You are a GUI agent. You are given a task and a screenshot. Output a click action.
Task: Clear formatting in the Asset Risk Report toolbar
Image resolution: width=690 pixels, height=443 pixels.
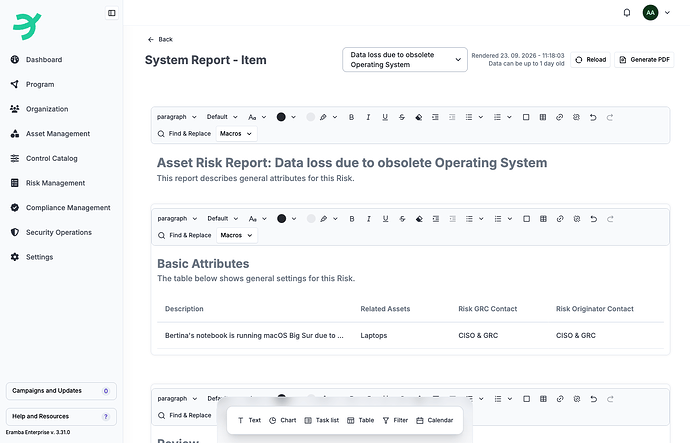418,117
